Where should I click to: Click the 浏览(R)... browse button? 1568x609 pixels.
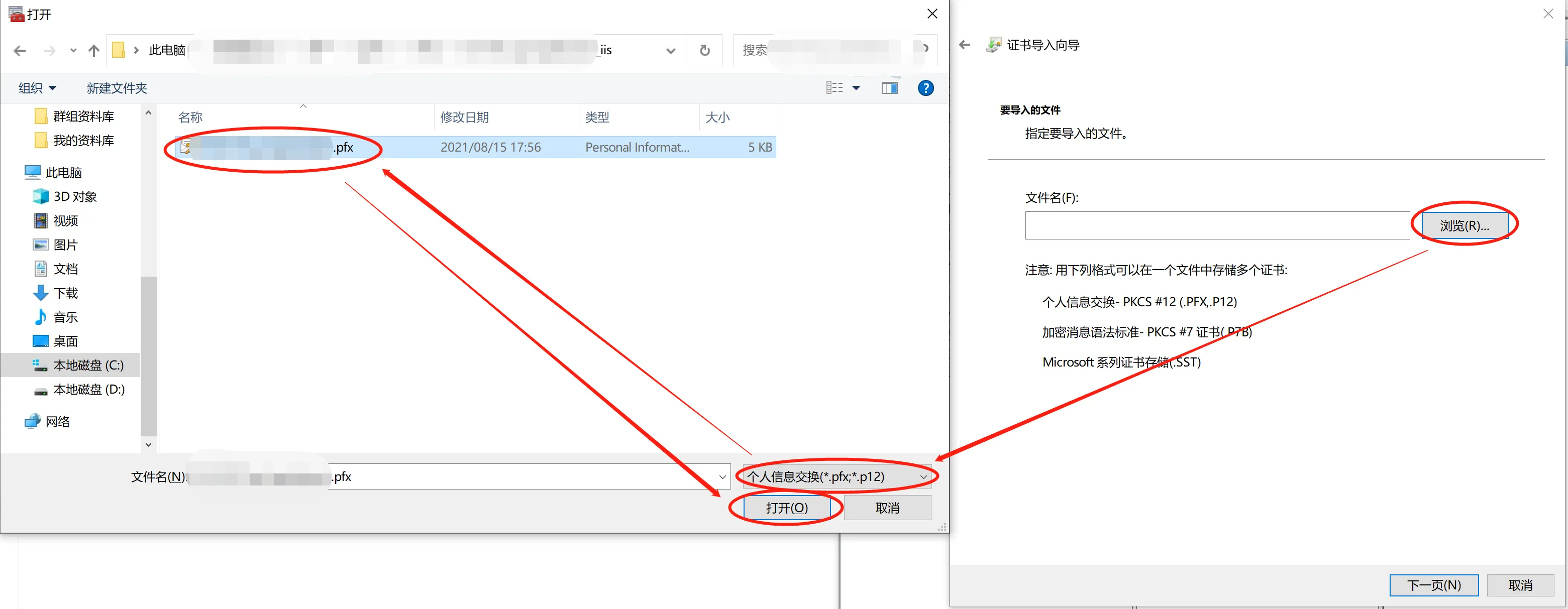[x=1465, y=226]
